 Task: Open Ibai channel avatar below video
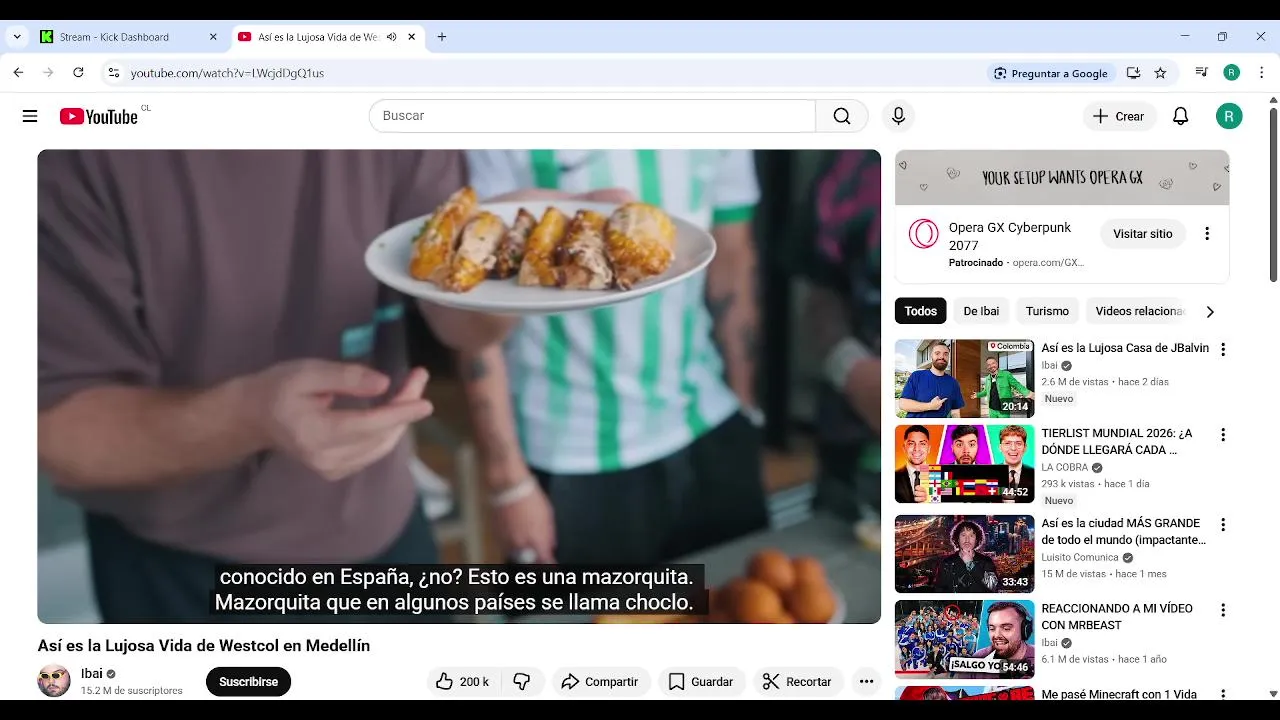[54, 681]
